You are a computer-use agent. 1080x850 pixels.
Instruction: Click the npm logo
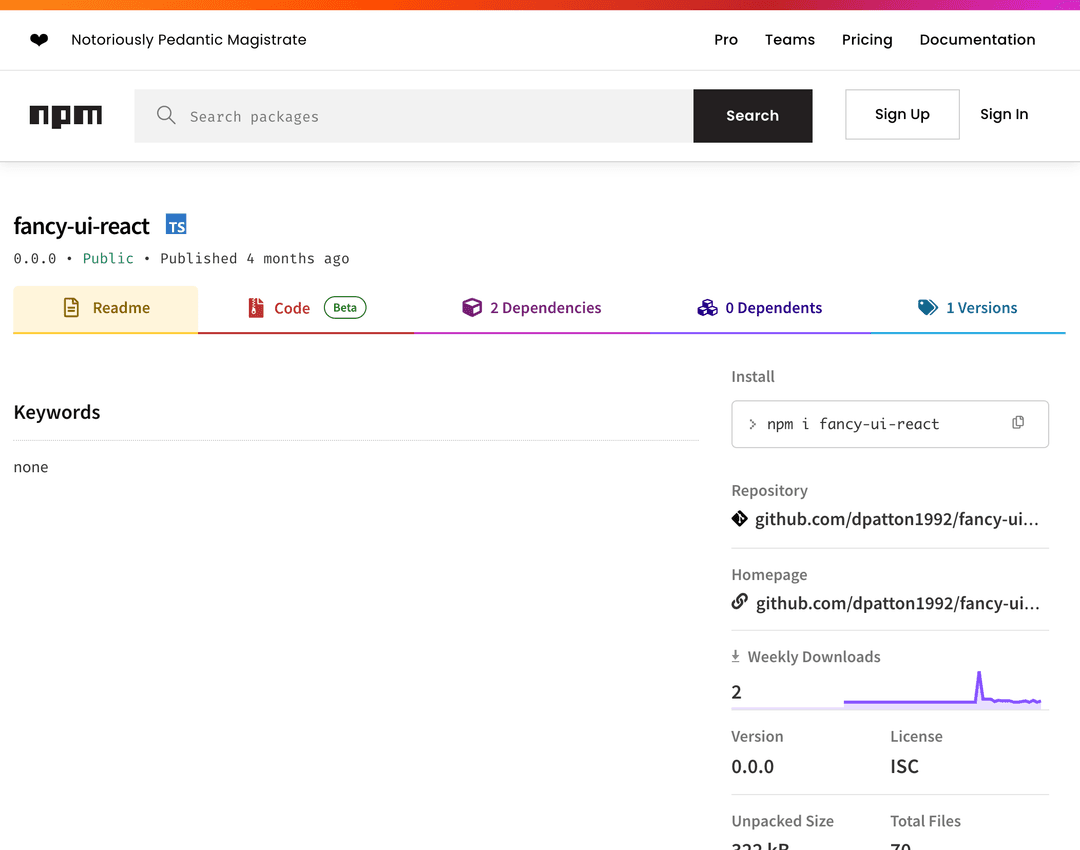click(65, 116)
